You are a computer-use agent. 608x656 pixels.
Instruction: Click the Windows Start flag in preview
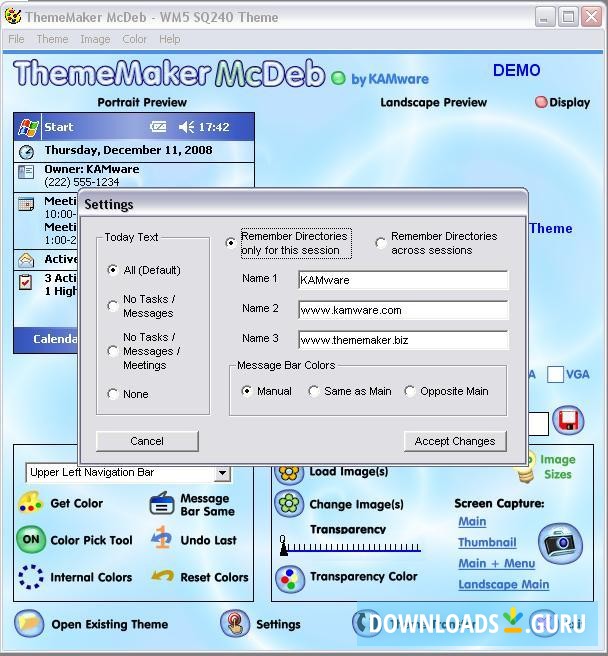pos(28,127)
